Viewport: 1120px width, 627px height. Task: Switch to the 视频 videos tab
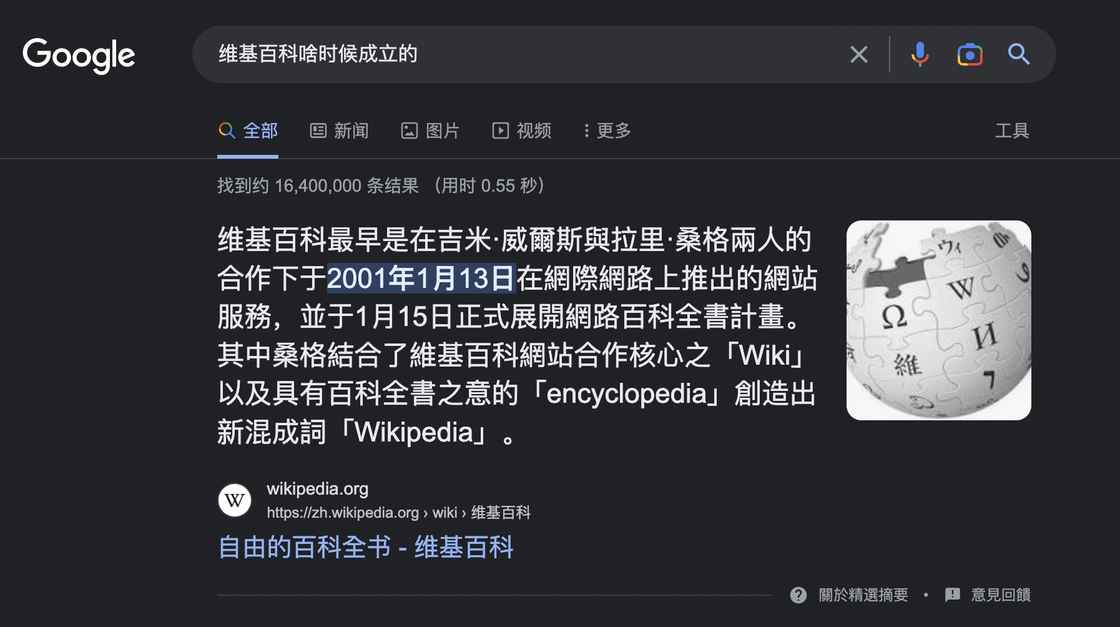click(x=521, y=131)
